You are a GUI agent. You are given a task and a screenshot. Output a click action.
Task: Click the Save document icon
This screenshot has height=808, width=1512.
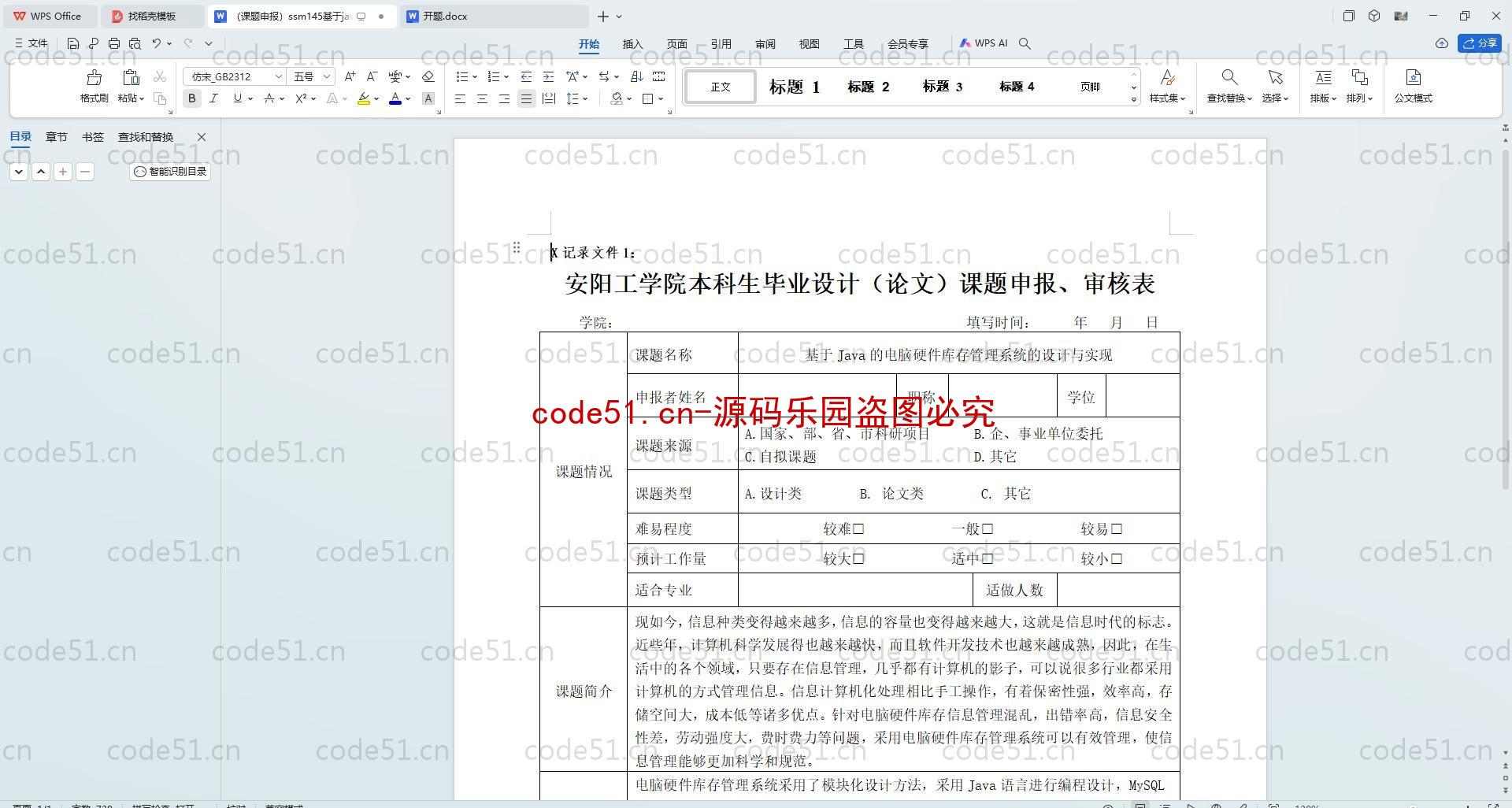(x=73, y=43)
